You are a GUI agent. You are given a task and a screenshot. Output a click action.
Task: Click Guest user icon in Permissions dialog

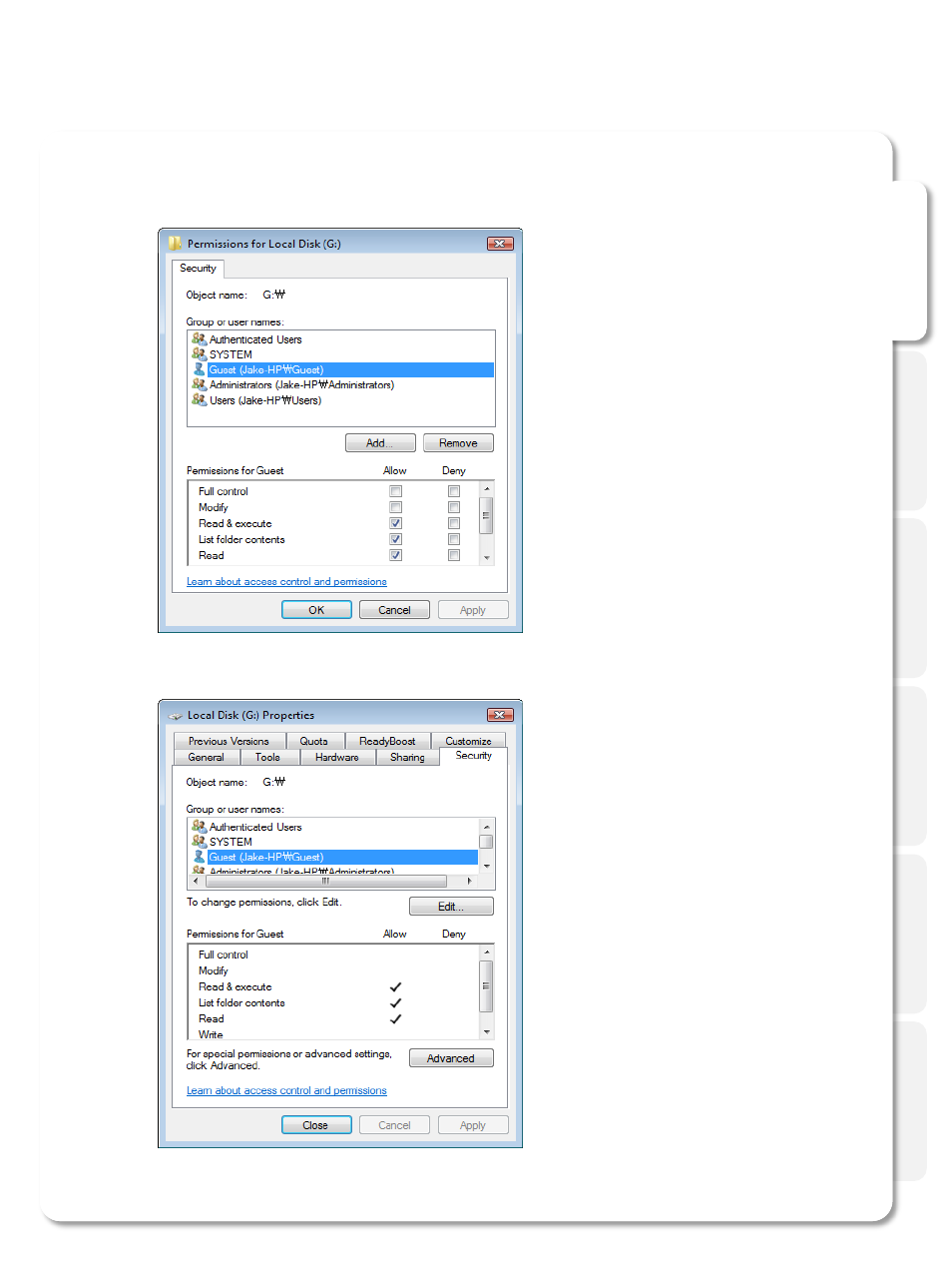click(199, 369)
